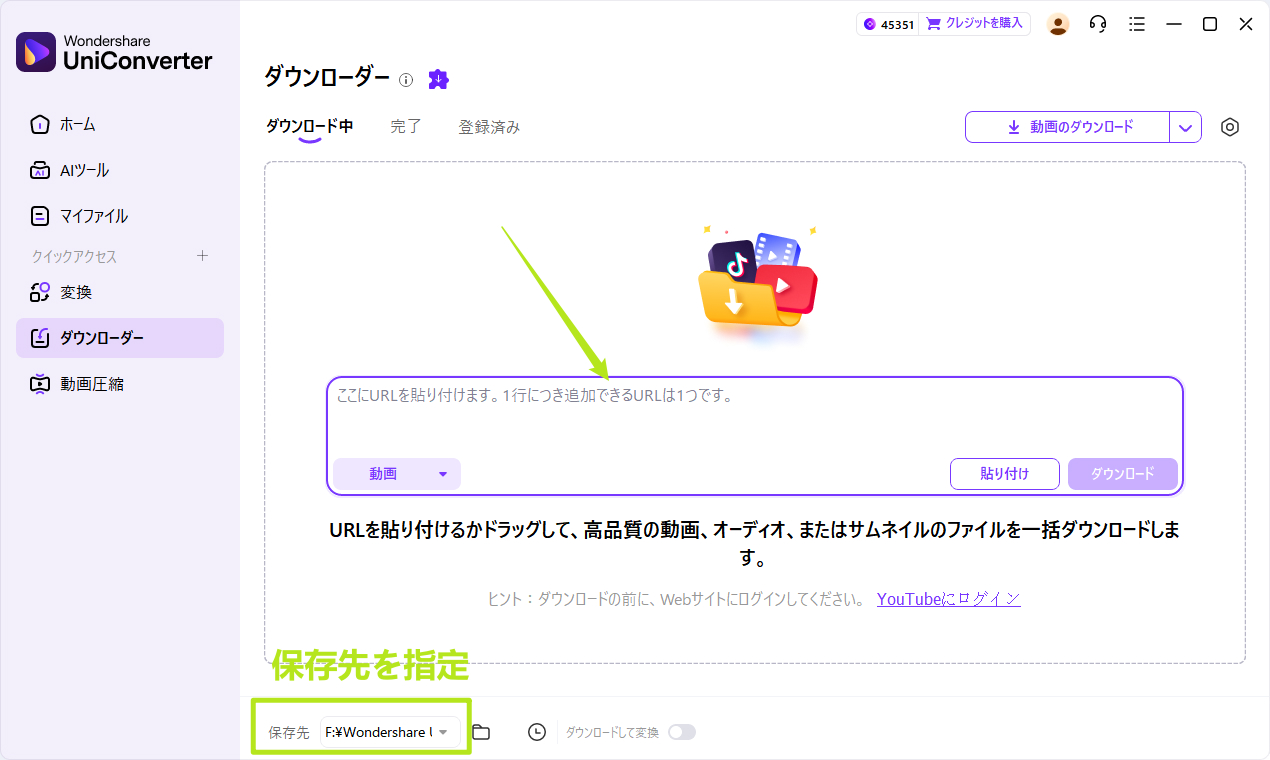Screen dimensions: 1270x760
Task: Expand the 保存先 path dropdown
Action: [x=443, y=731]
